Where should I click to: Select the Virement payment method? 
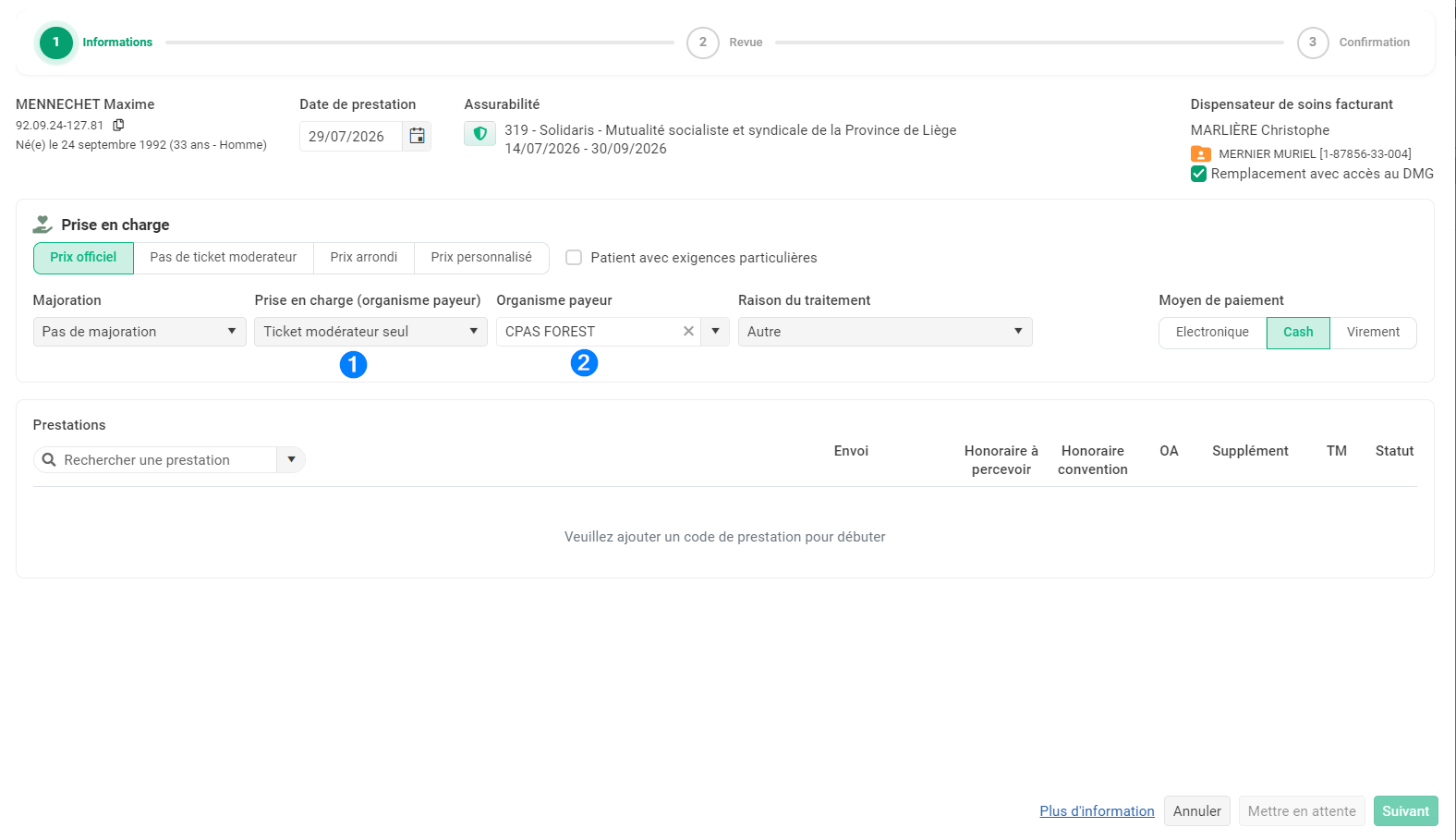pyautogui.click(x=1373, y=333)
